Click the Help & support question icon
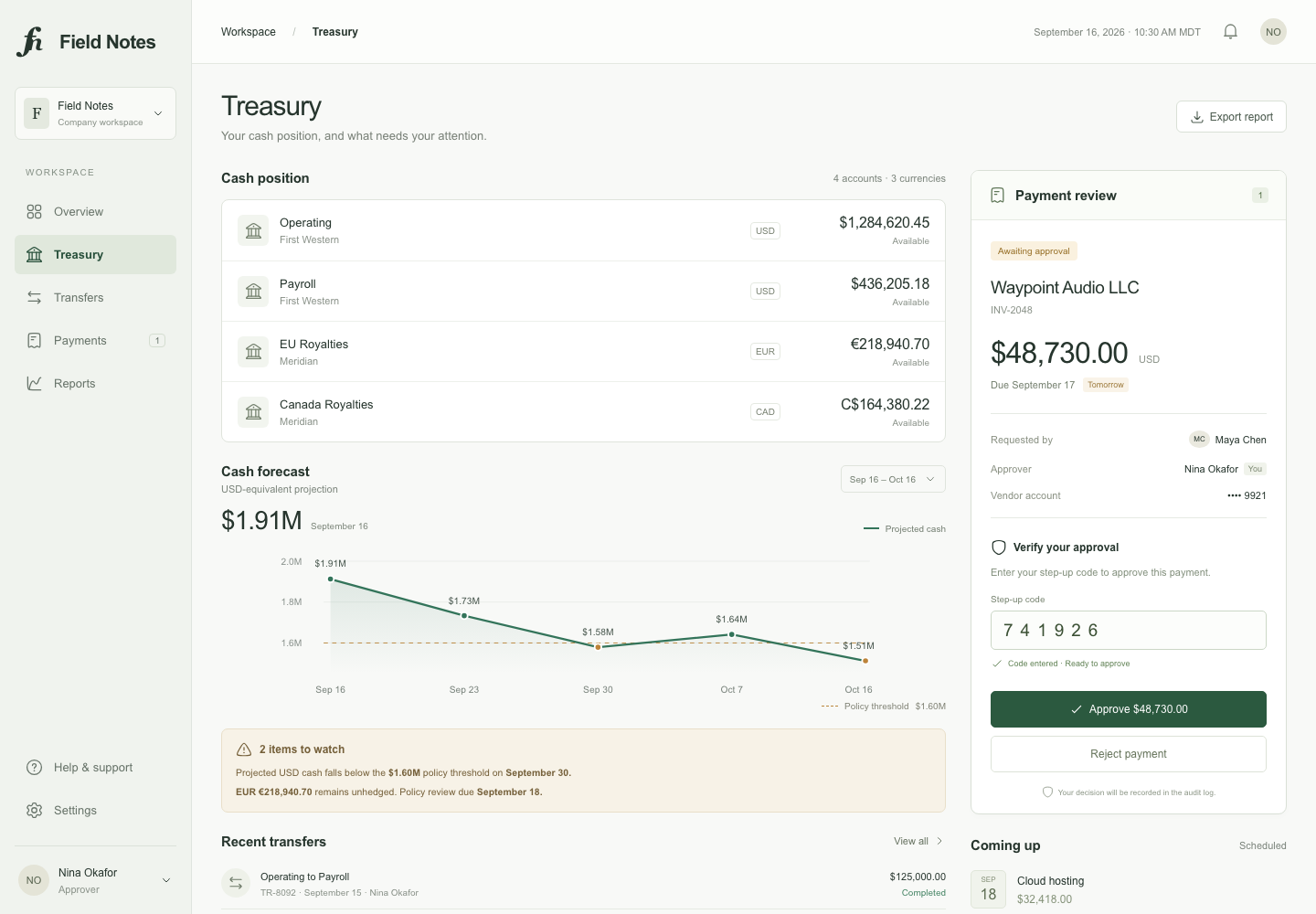The image size is (1316, 914). pos(35,768)
